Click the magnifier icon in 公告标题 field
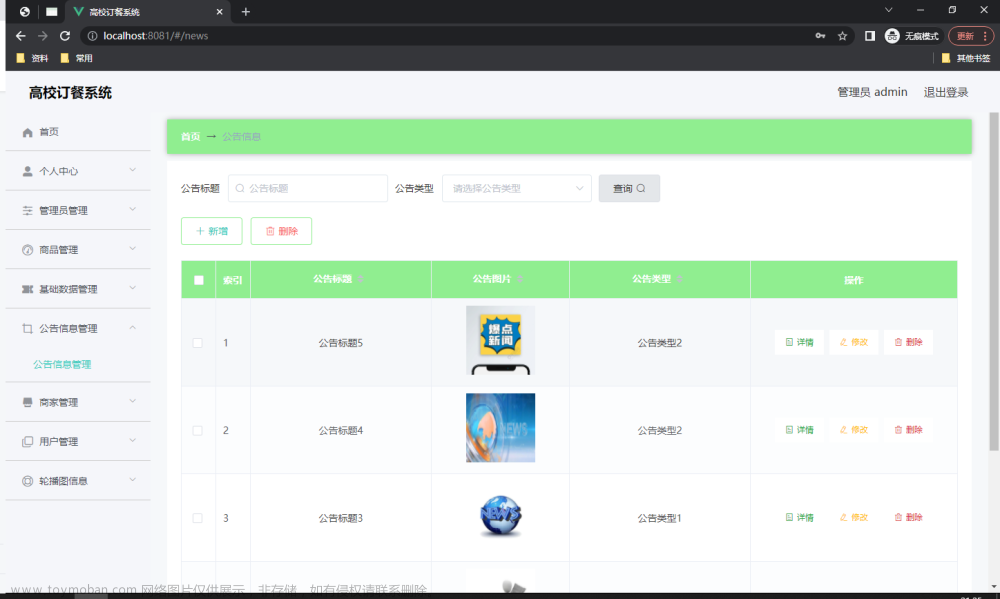Image resolution: width=1000 pixels, height=599 pixels. (240, 188)
